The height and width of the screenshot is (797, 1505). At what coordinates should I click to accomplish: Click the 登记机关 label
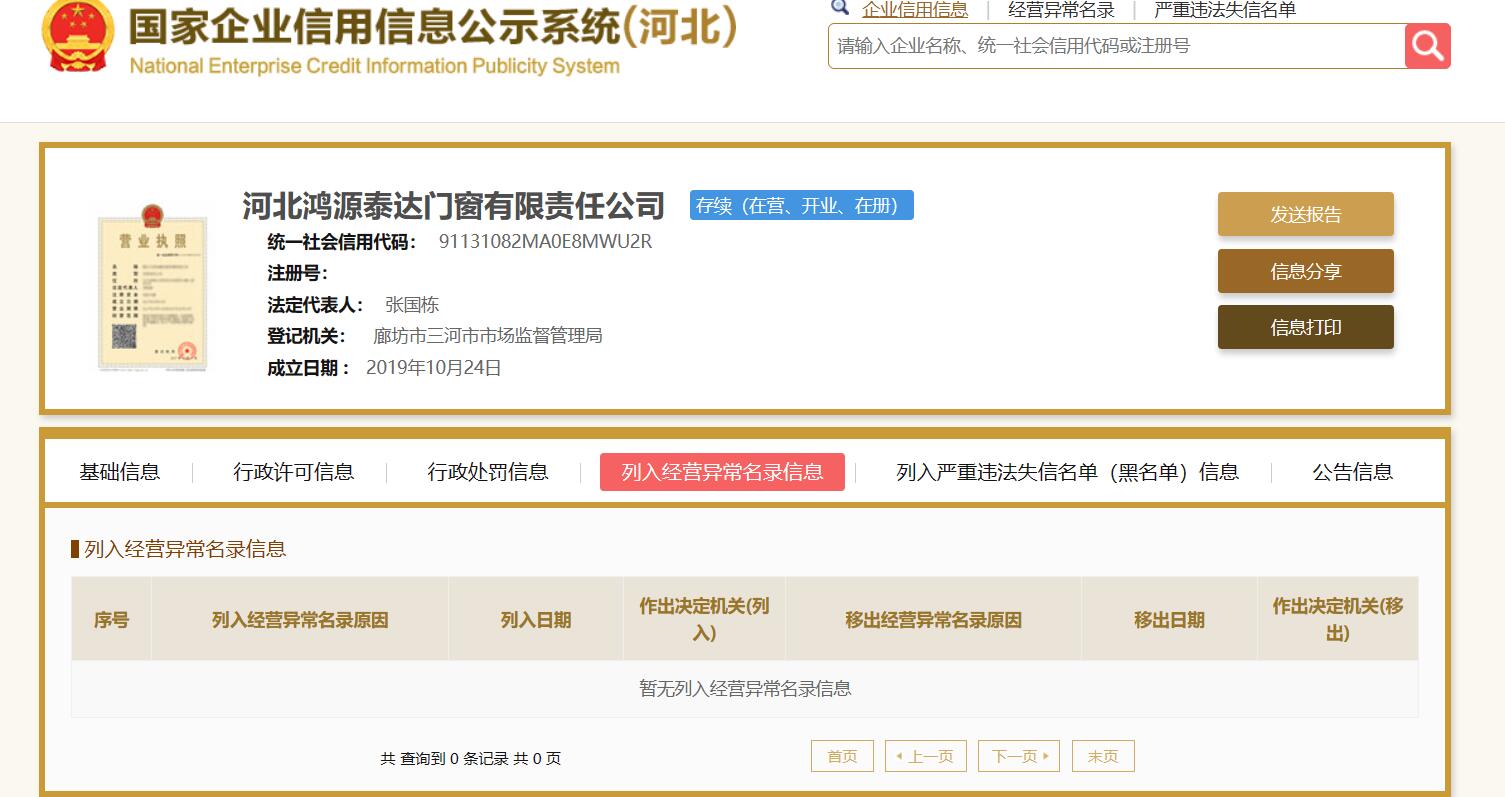(x=306, y=336)
